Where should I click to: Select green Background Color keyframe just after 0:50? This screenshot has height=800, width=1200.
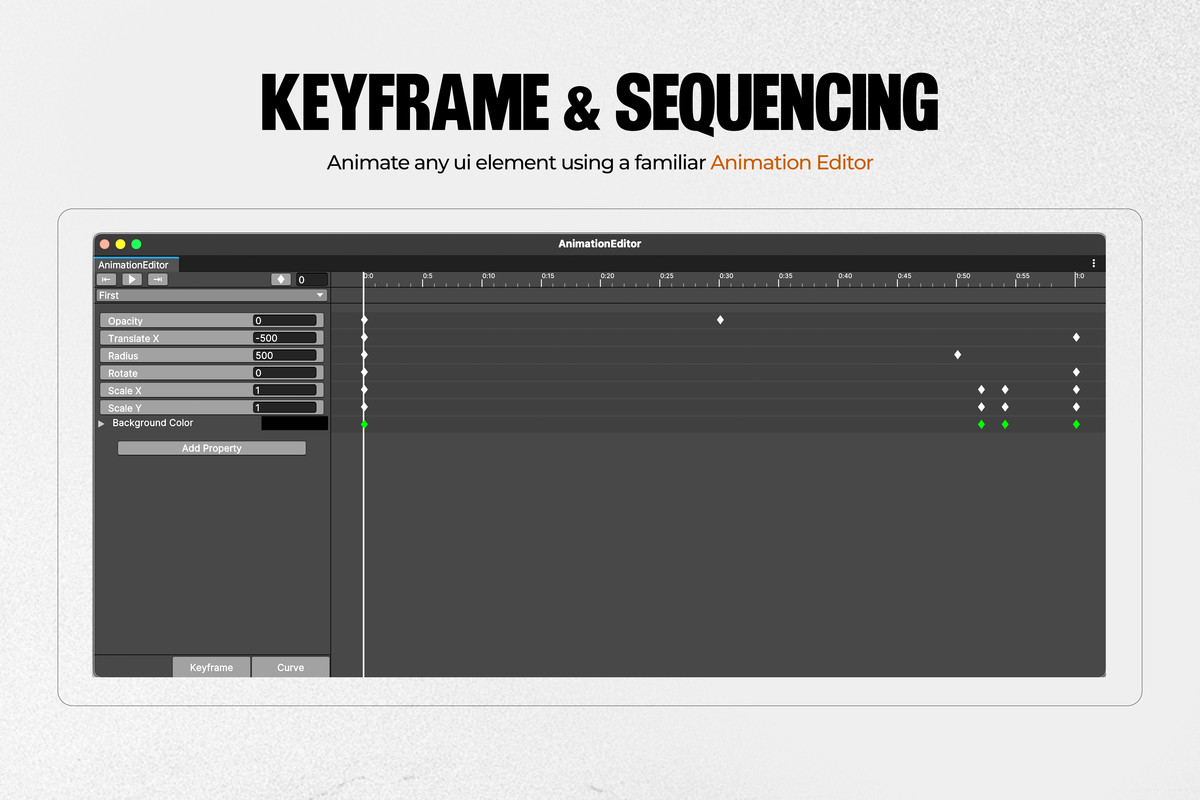(981, 424)
